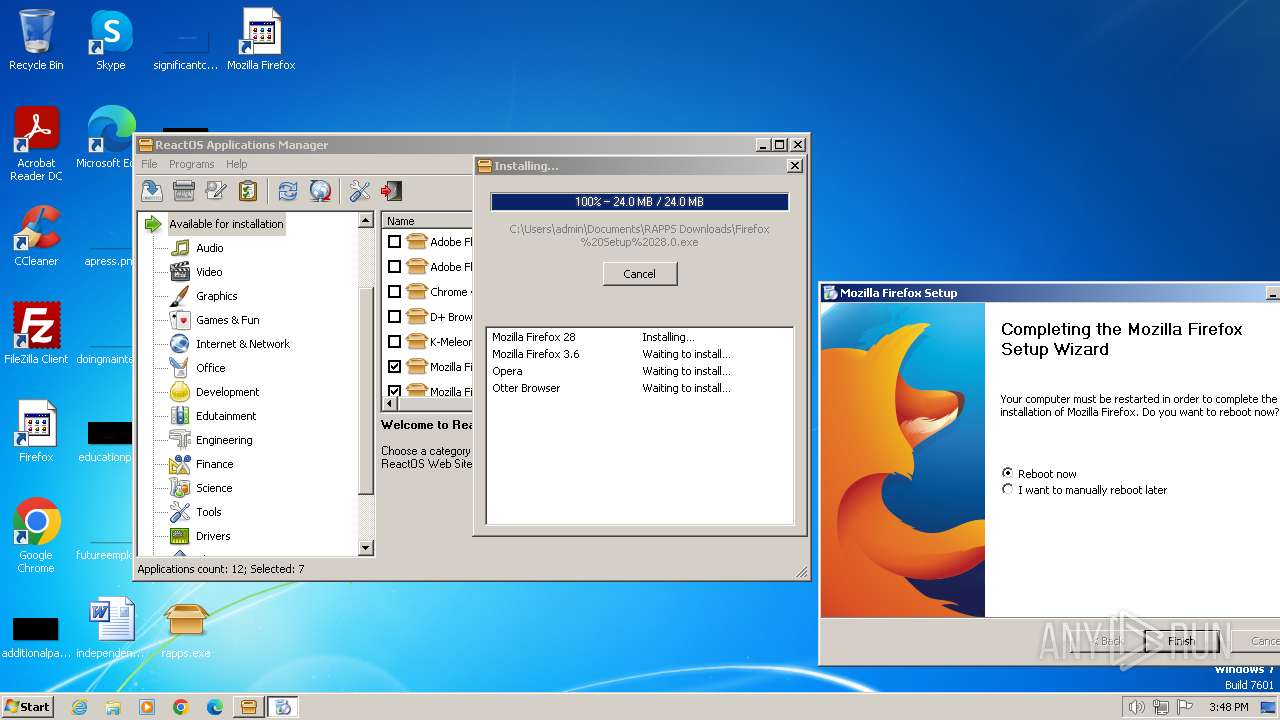Click the volume speaker tray icon
The height and width of the screenshot is (720, 1280).
[x=1136, y=707]
